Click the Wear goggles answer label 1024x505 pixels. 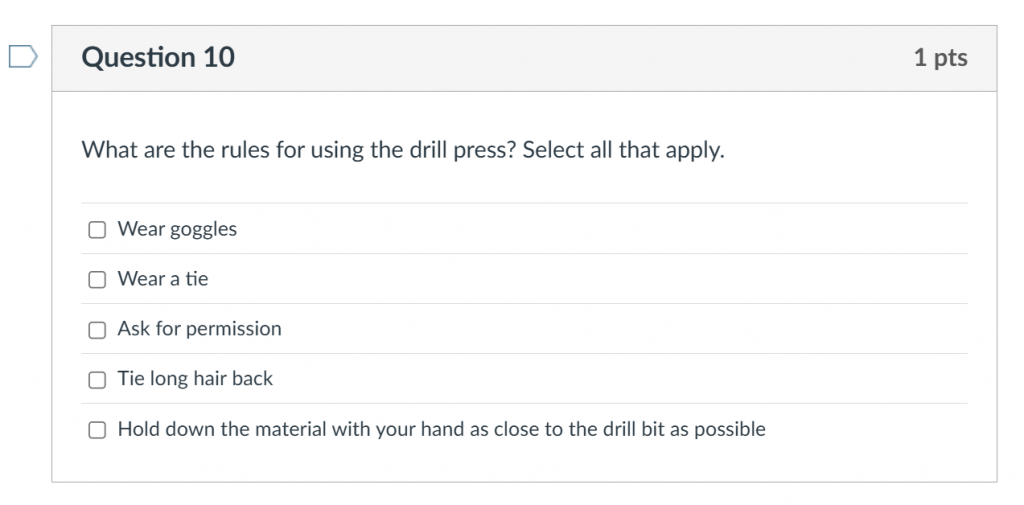pos(177,229)
